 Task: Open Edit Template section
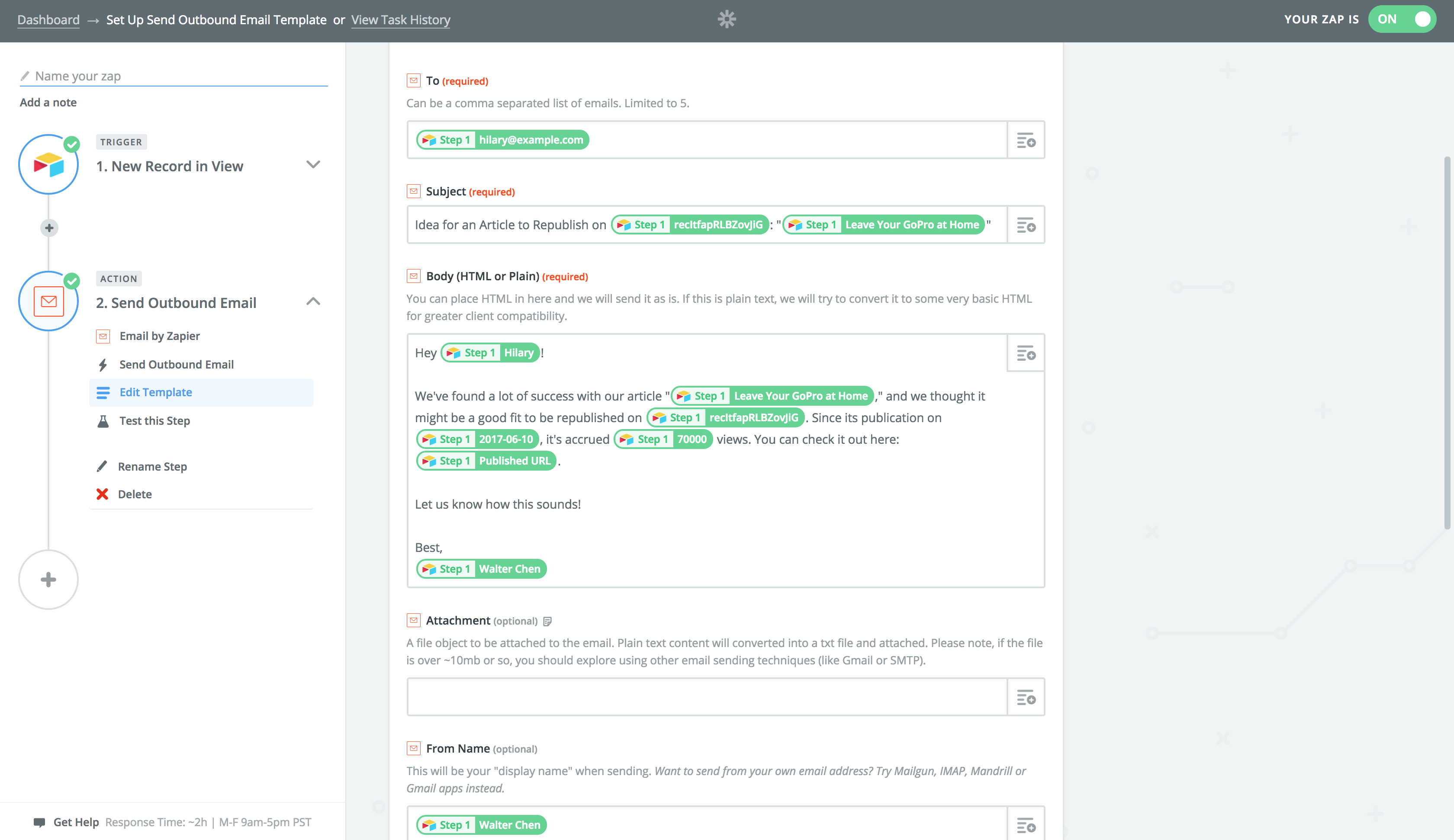(201, 392)
